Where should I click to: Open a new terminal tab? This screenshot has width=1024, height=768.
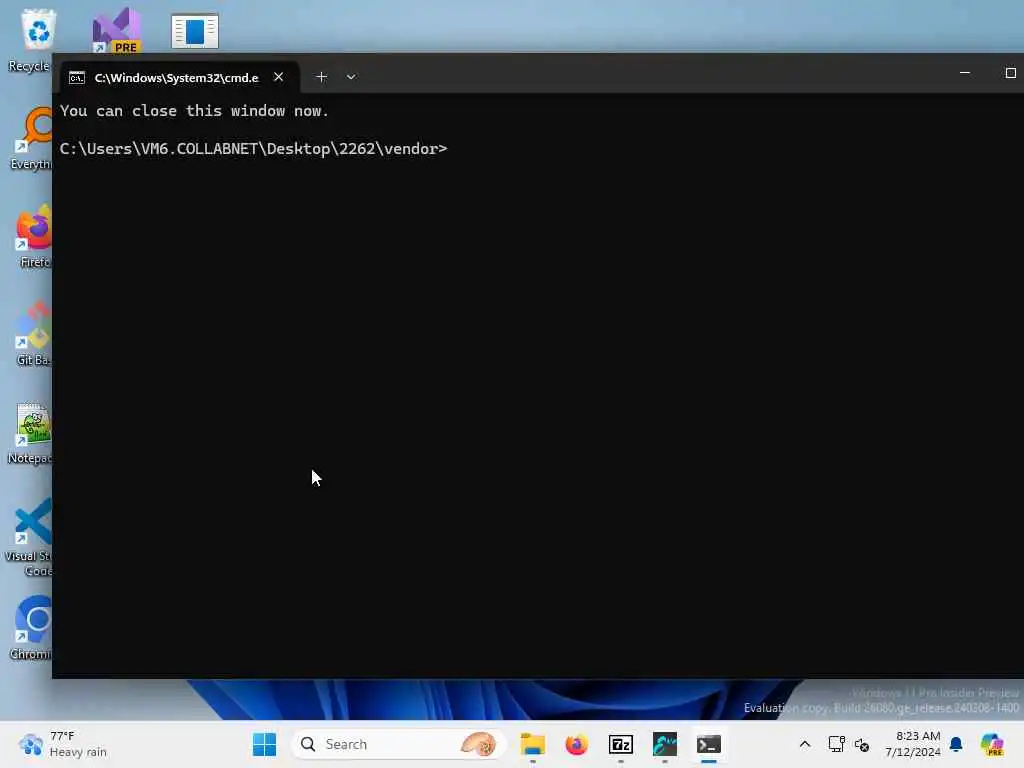321,77
